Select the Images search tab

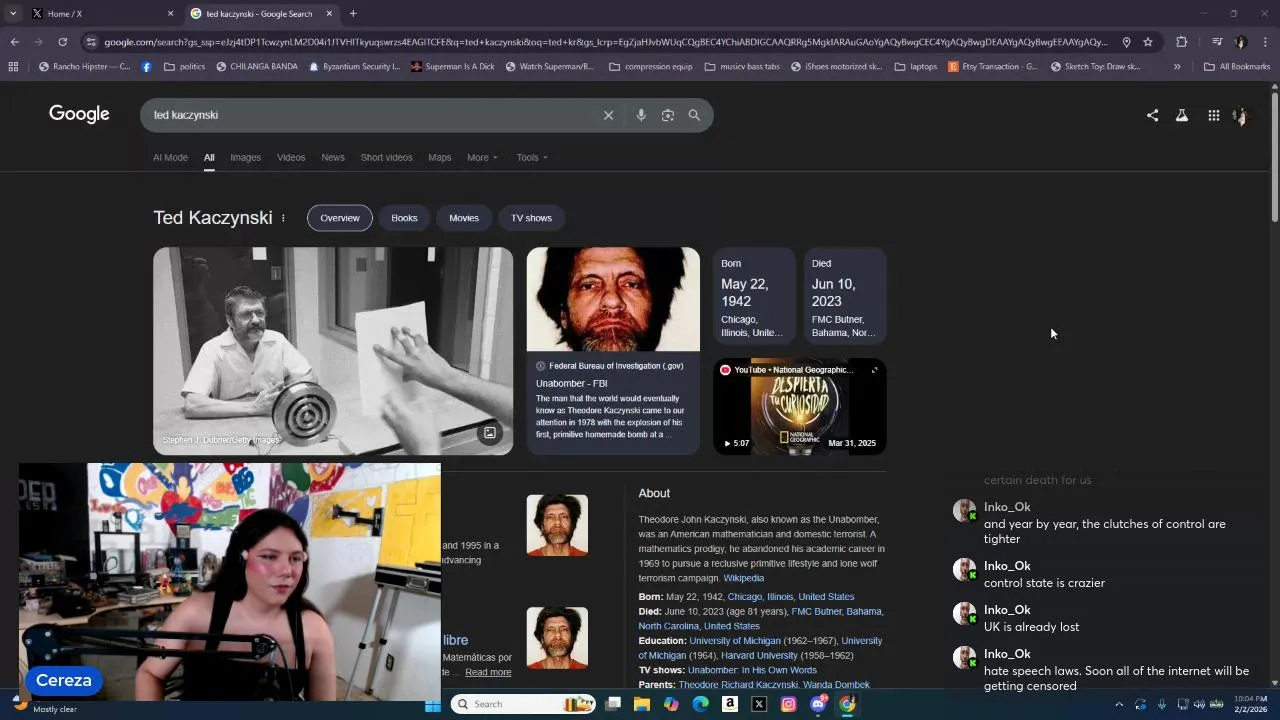tap(245, 157)
